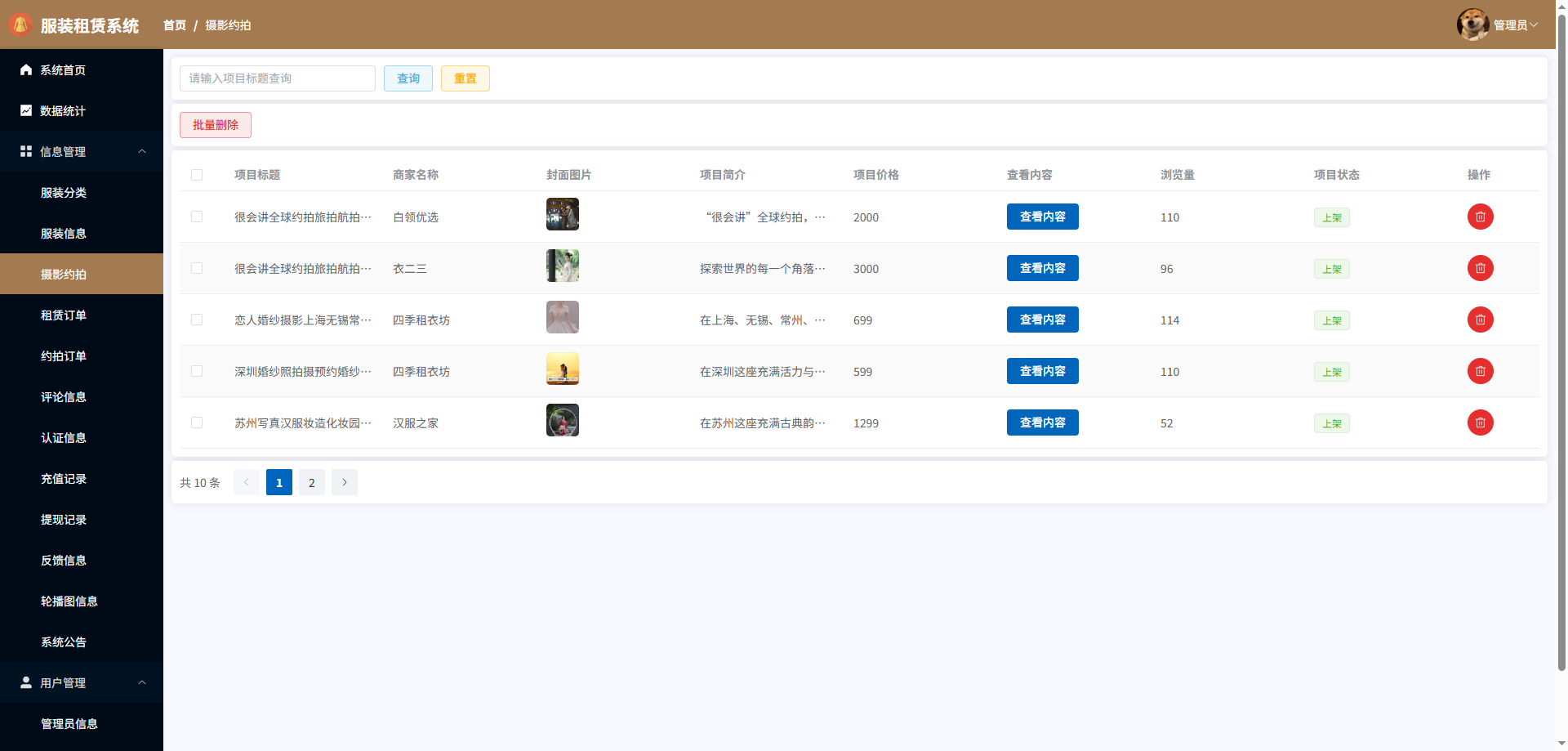Open the cover image of the 汉服之家 row
Viewport: 1568px width, 751px height.
click(x=563, y=420)
